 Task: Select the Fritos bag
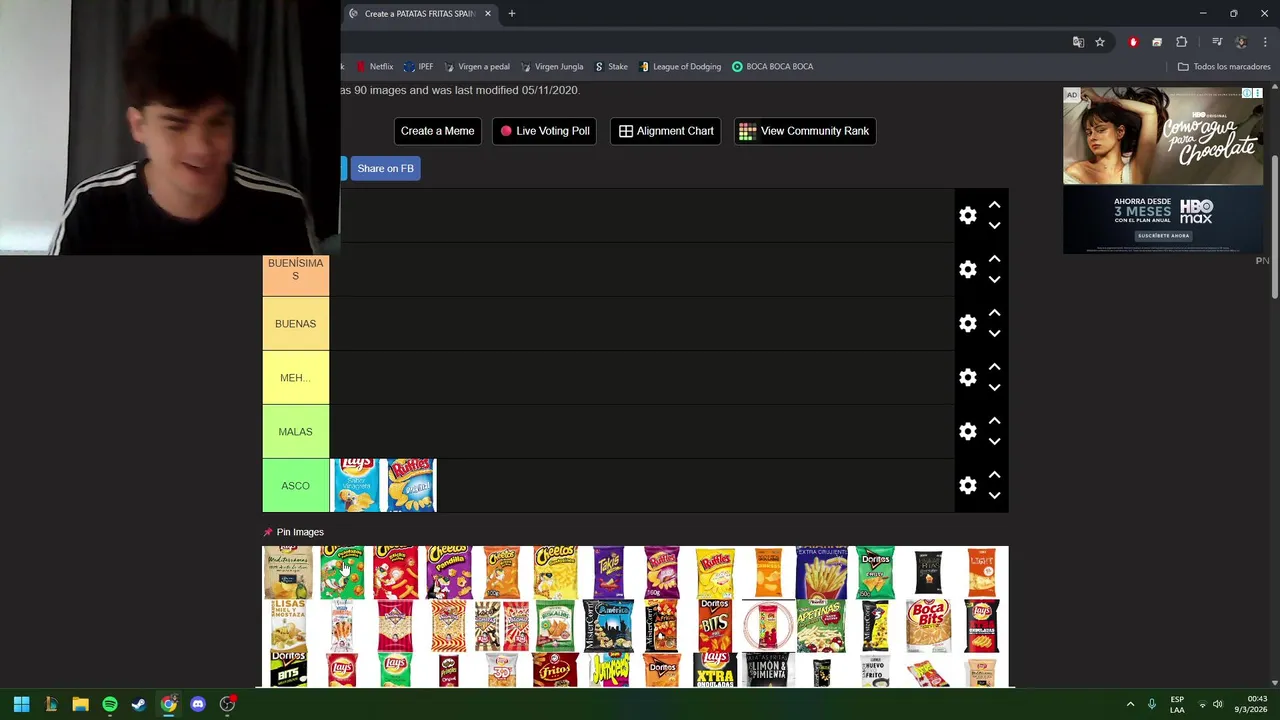(555, 670)
